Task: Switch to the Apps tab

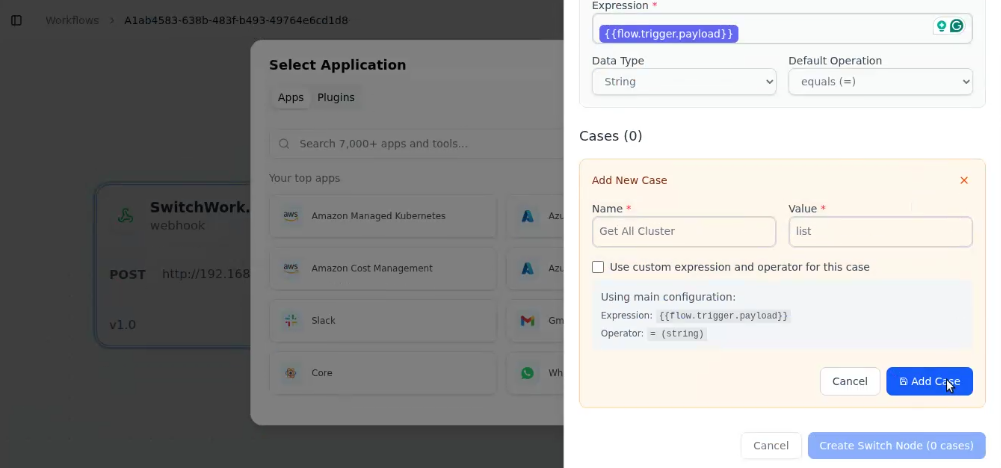Action: [x=290, y=97]
